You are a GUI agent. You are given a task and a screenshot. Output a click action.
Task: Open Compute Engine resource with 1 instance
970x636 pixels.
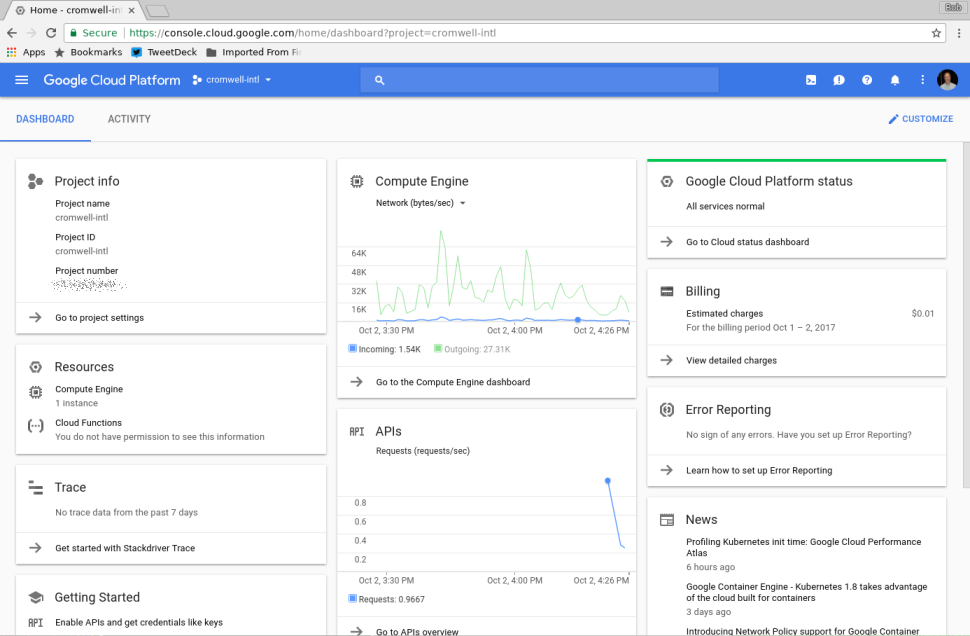tap(89, 396)
